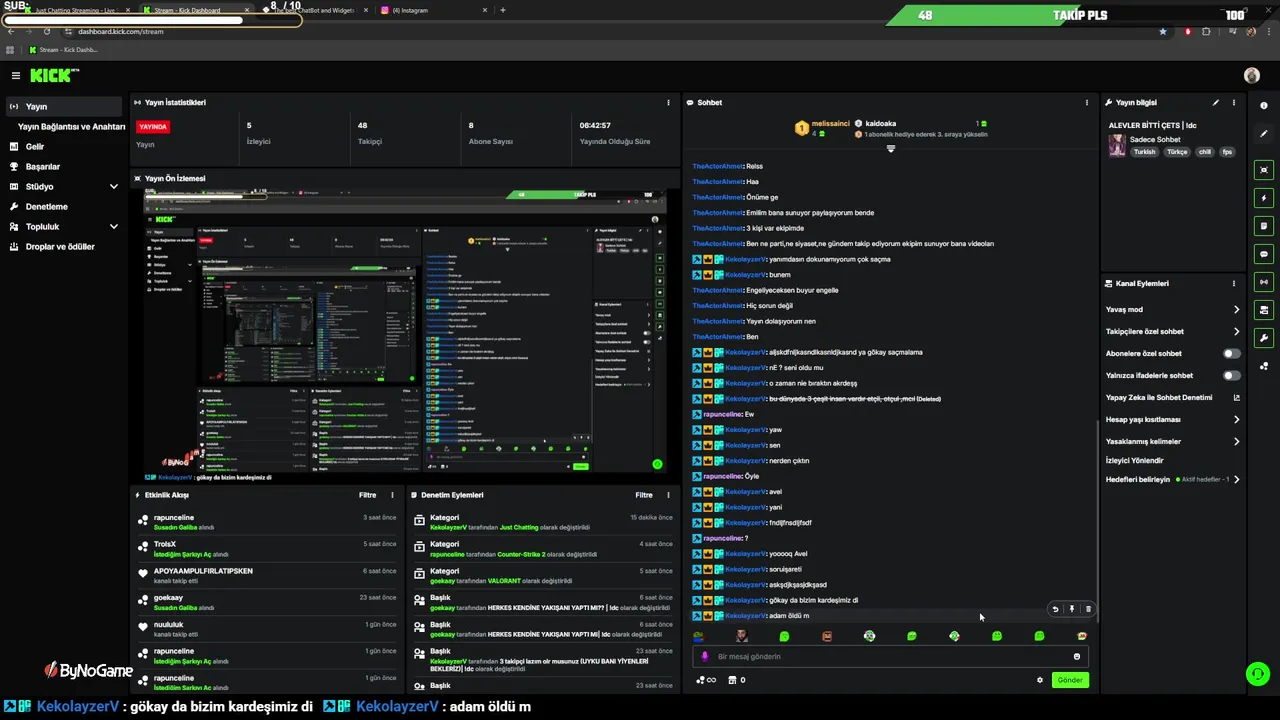Viewport: 1280px width, 720px height.
Task: Open Etkinlik Akışı three-dot menu
Action: (x=392, y=495)
